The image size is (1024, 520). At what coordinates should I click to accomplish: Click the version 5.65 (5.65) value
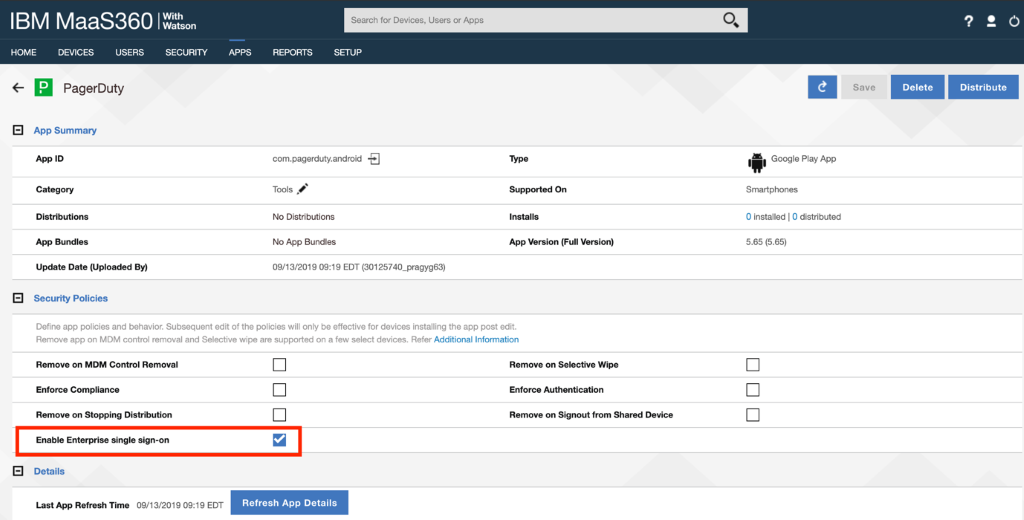point(766,242)
